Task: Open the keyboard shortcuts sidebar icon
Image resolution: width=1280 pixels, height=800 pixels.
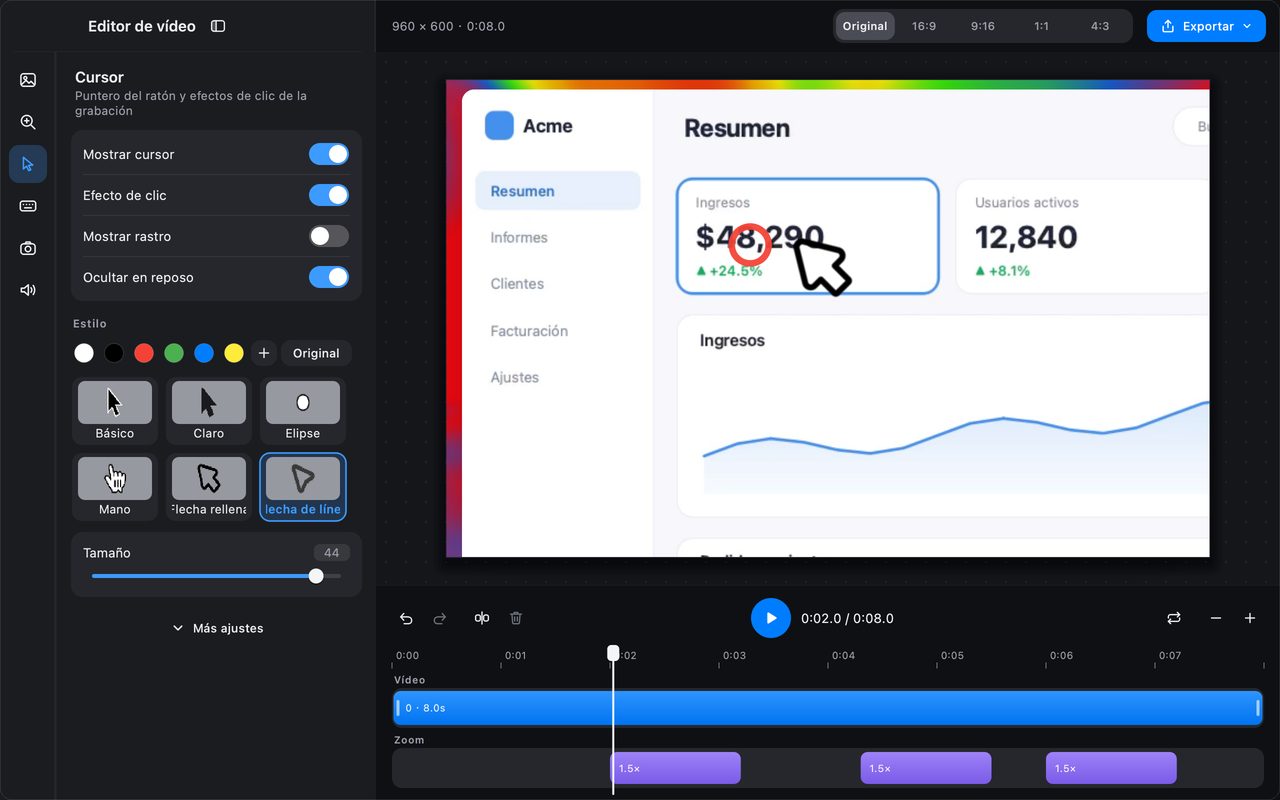Action: pos(28,206)
